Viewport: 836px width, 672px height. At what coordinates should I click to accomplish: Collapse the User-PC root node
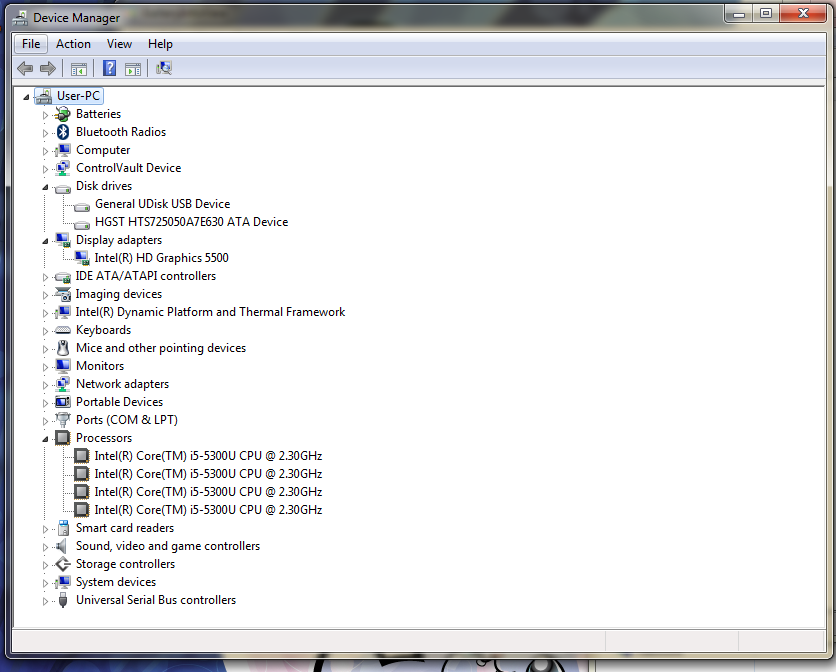click(x=26, y=97)
